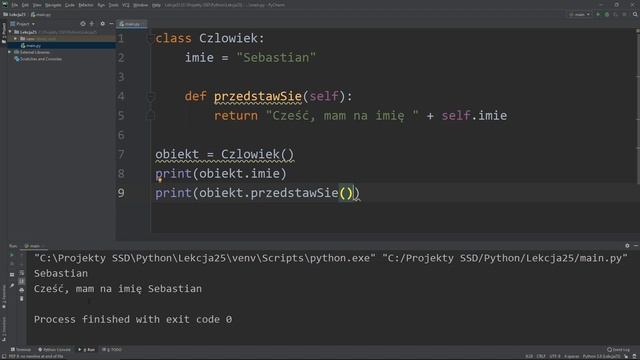This screenshot has height=360, width=640.
Task: Click the green Run button in toolbar
Action: [x=598, y=15]
